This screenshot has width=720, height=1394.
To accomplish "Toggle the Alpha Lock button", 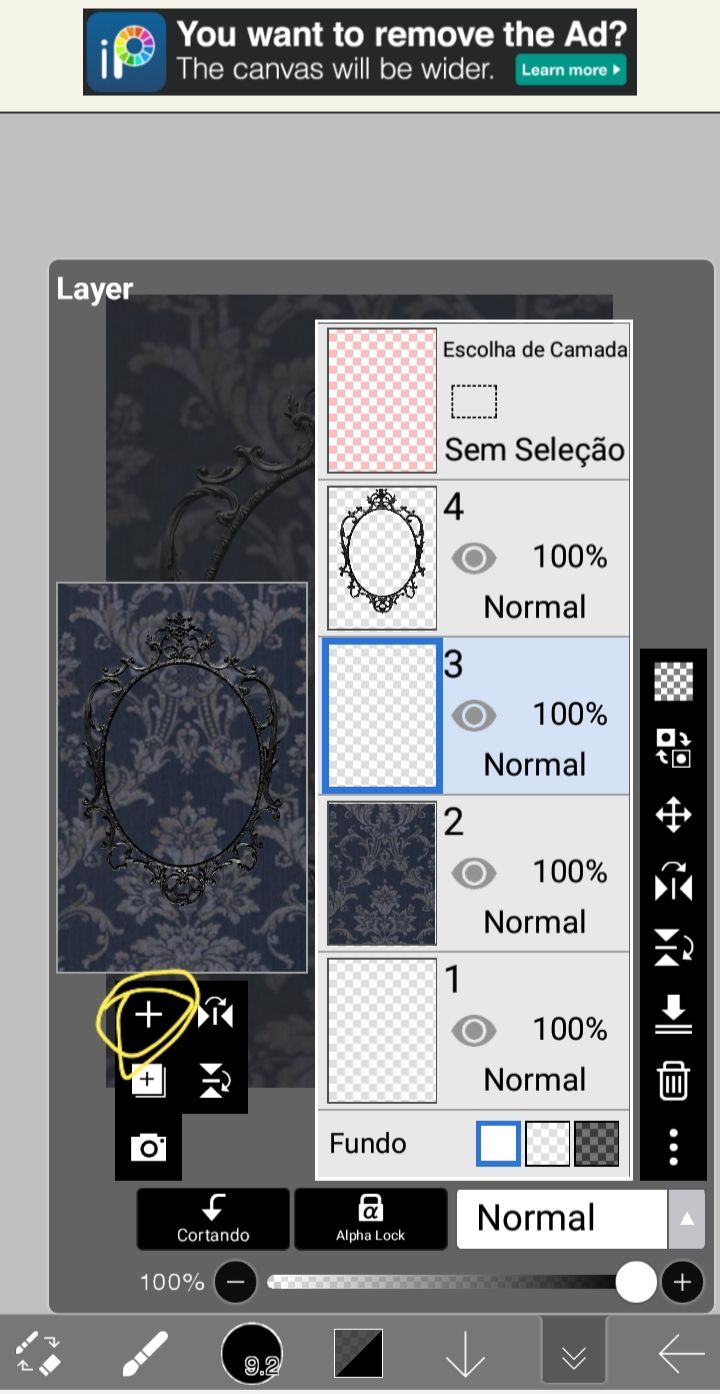I will [370, 1218].
